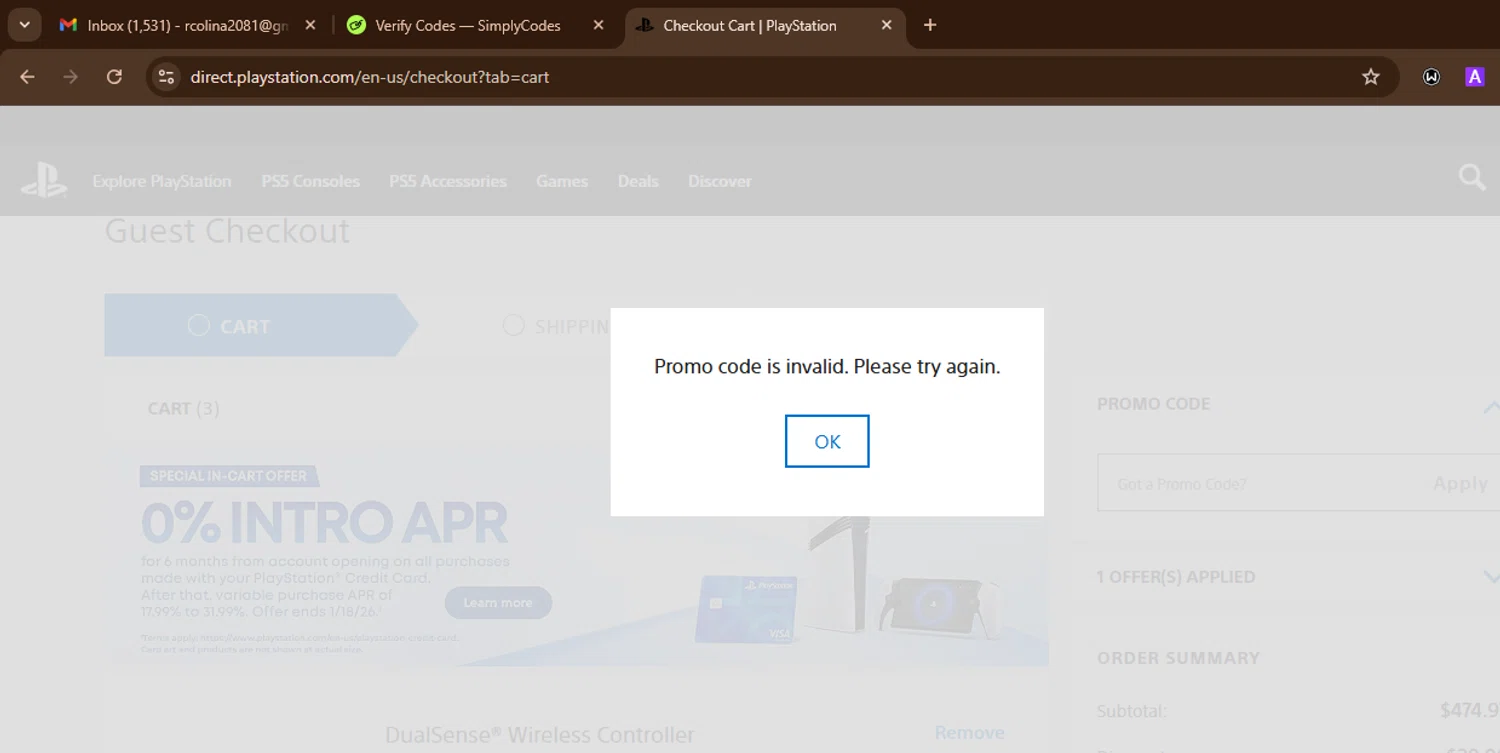Click the PlayStation logo
The height and width of the screenshot is (753, 1500).
coord(44,180)
